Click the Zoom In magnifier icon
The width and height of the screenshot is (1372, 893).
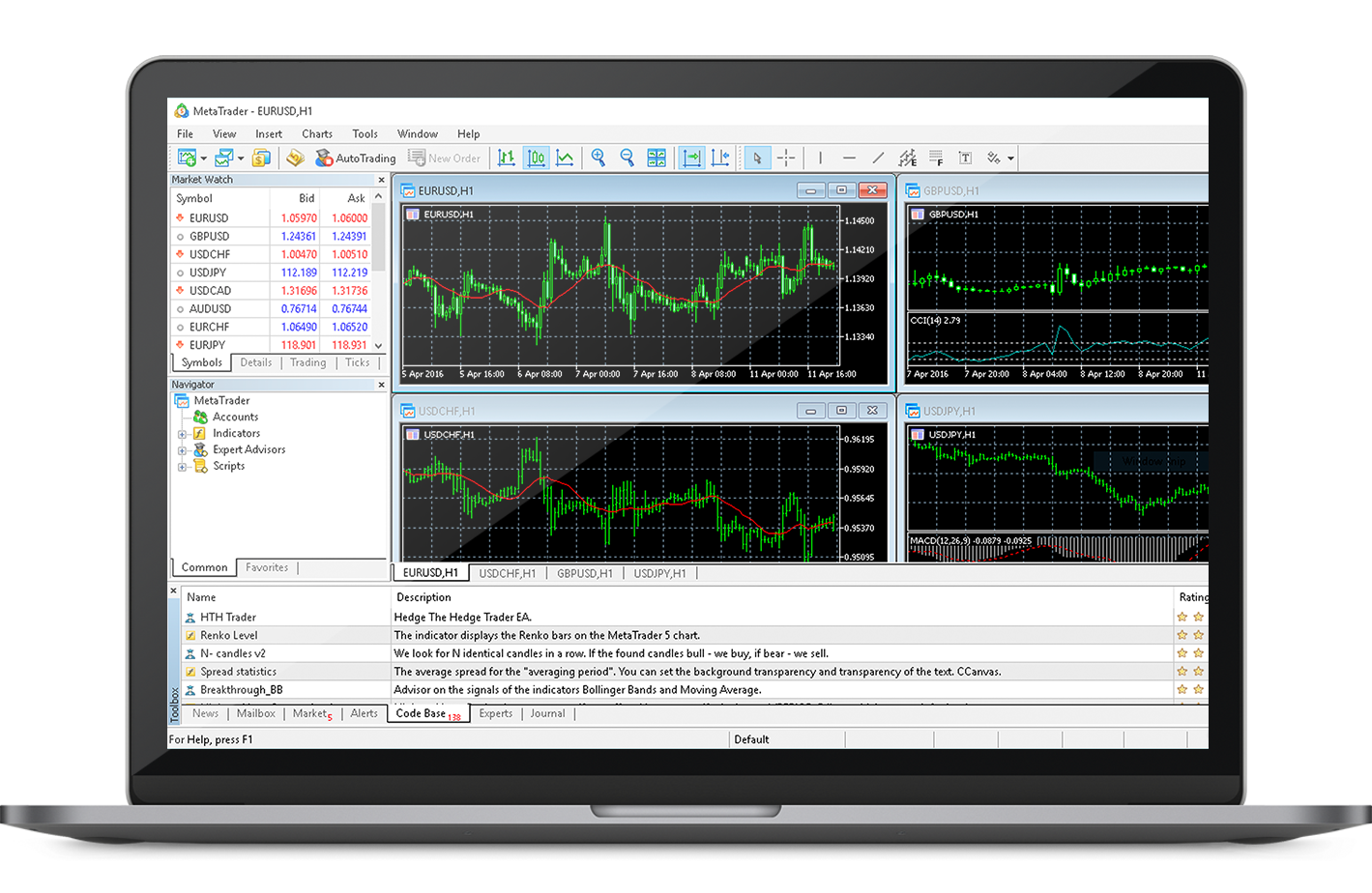click(x=598, y=158)
